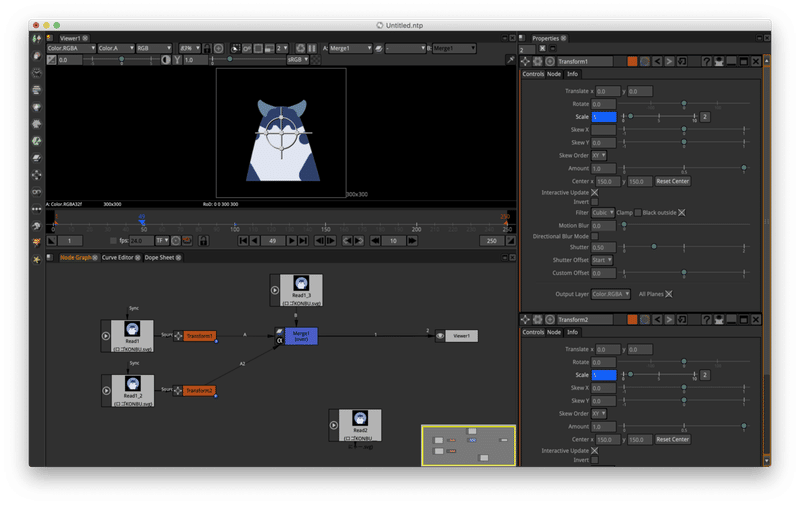Click Transform2 Reset Center button
Image resolution: width=800 pixels, height=505 pixels.
tap(672, 439)
